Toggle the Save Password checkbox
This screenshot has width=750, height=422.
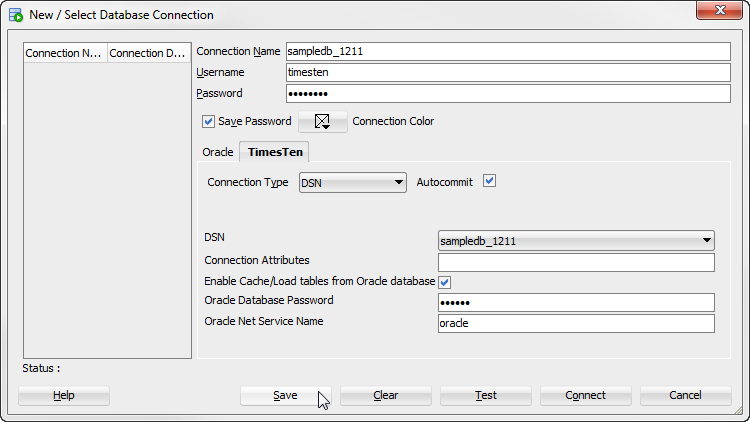coord(208,122)
